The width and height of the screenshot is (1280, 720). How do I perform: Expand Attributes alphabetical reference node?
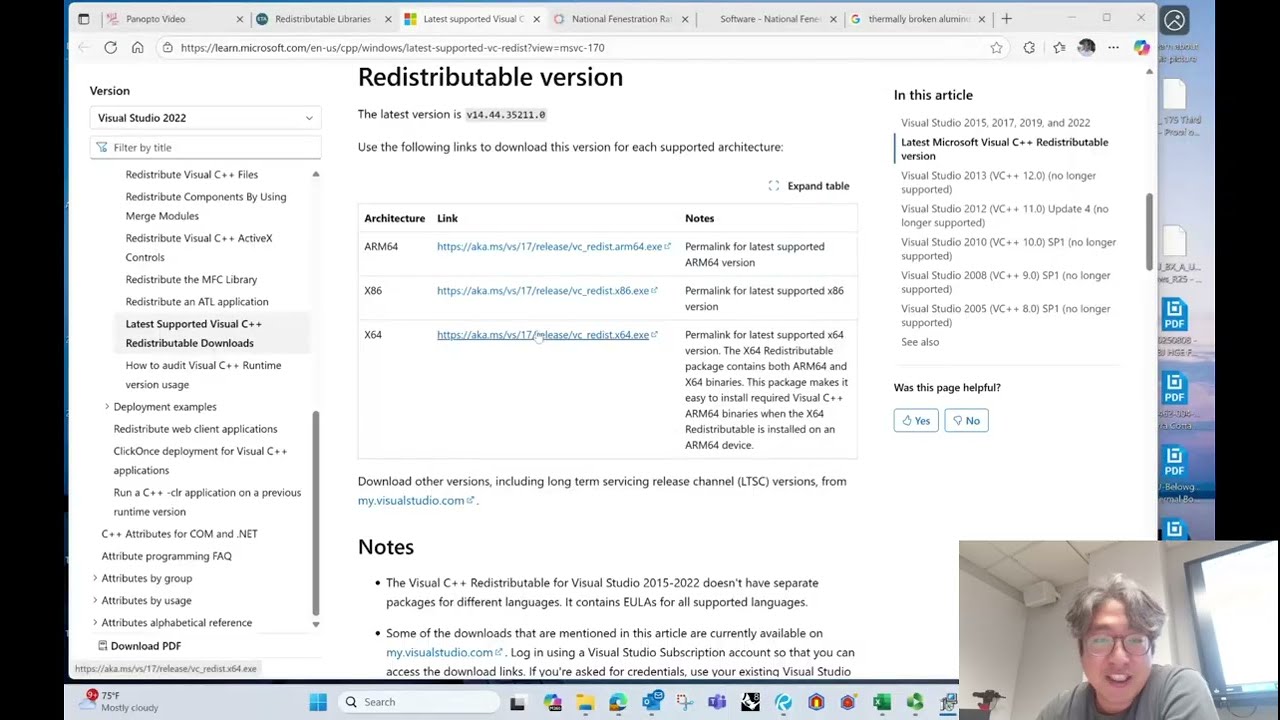pos(95,622)
